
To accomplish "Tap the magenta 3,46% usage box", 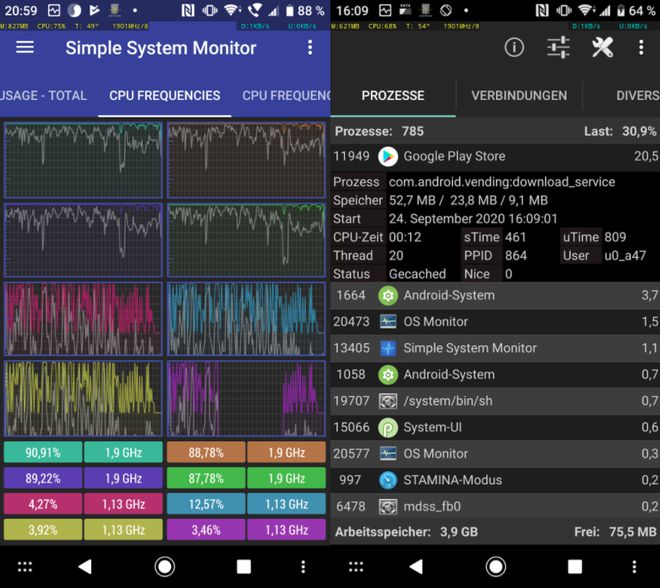I will 206,530.
